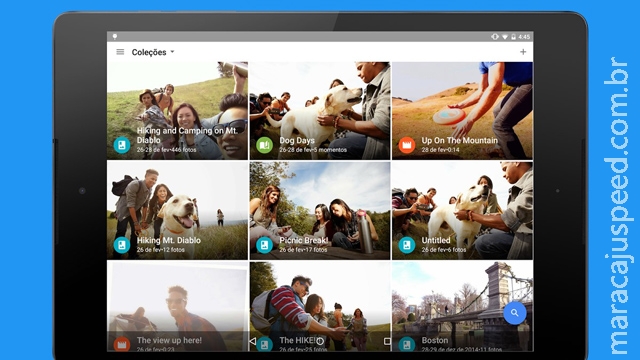Click the 4:45 clock in status bar

pos(524,37)
